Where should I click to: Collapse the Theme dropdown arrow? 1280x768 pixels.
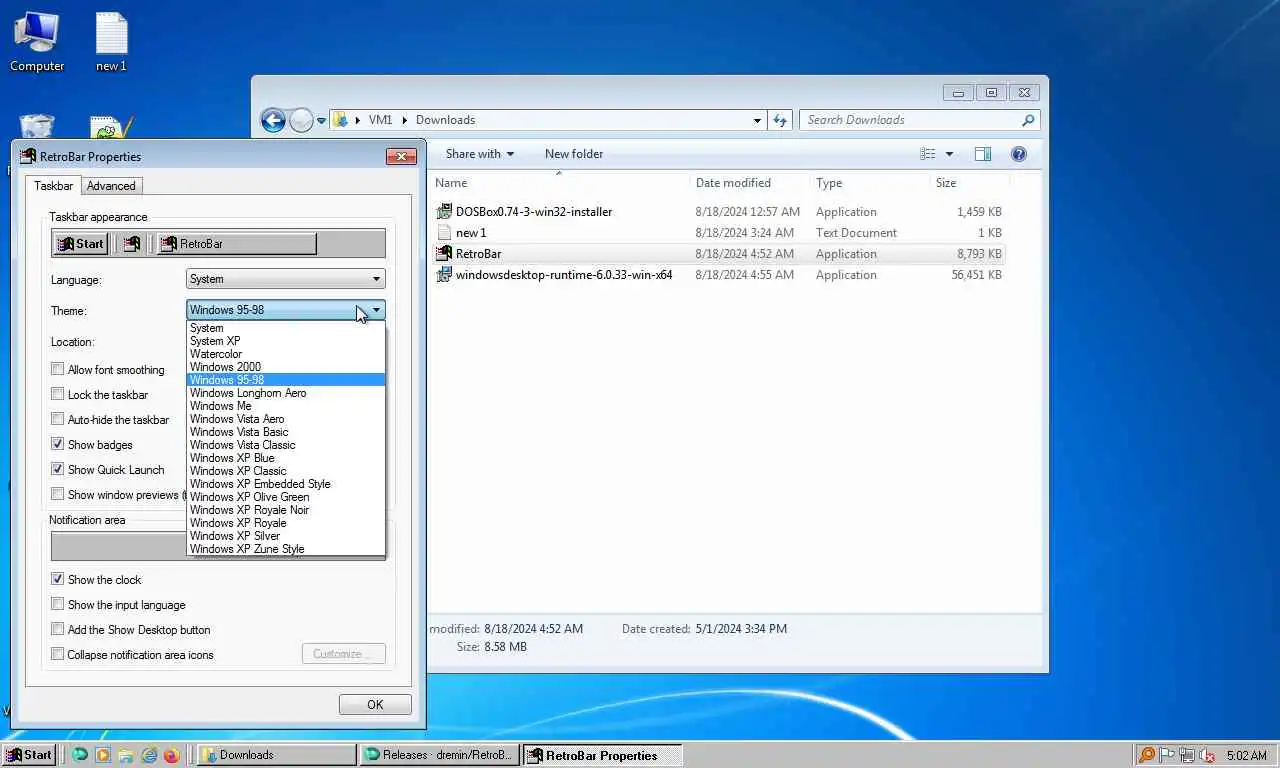point(376,310)
